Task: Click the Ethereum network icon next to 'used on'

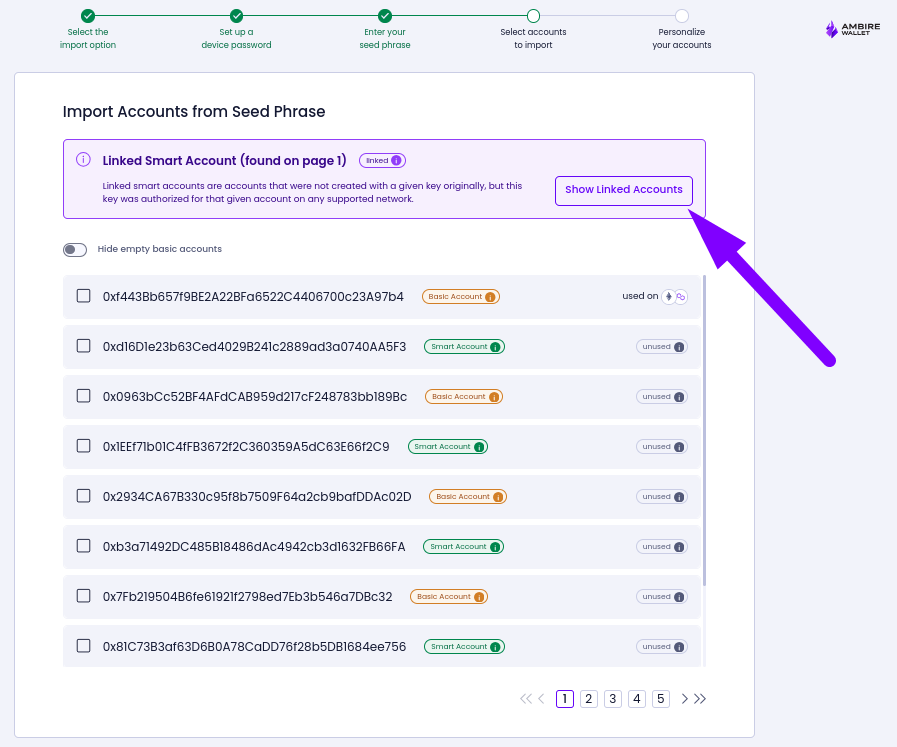Action: coord(668,296)
